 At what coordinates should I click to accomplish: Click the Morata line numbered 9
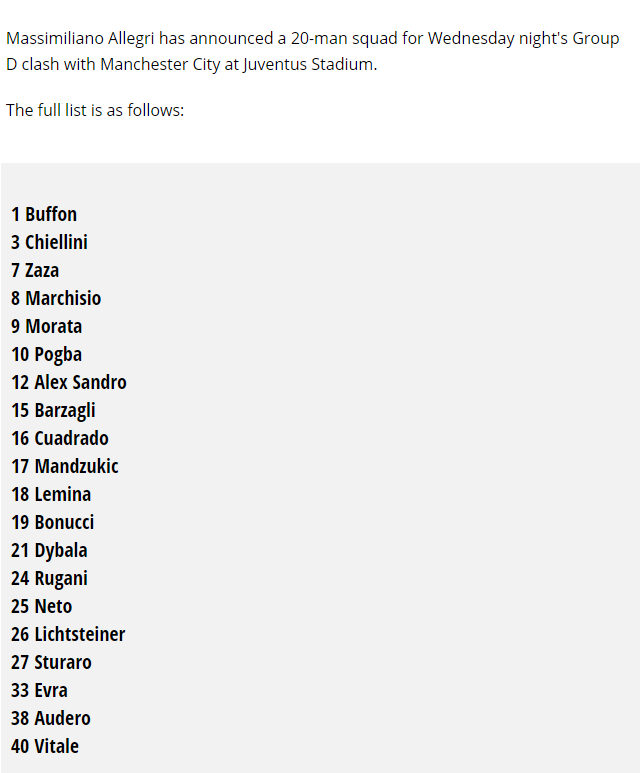53,326
